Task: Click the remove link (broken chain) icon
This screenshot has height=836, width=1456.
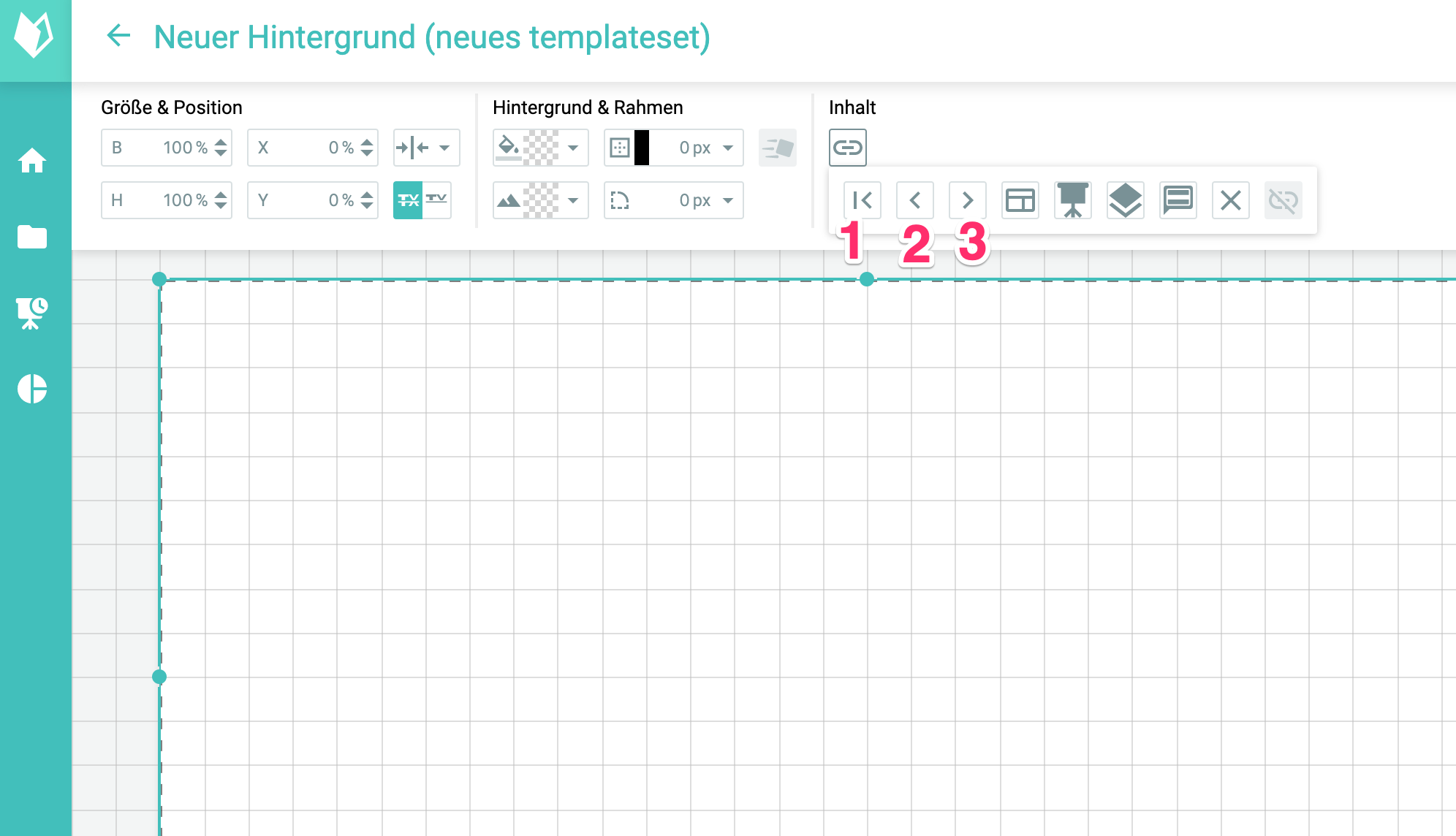Action: coord(1284,200)
